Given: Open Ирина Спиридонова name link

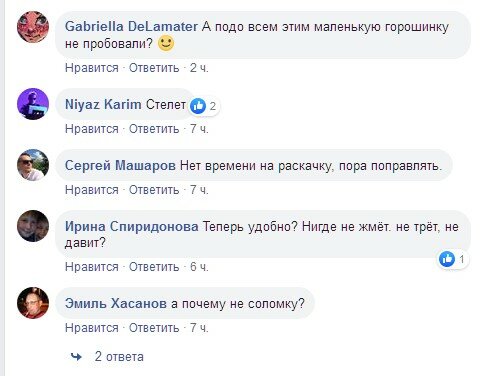Looking at the screenshot, I should (132, 227).
